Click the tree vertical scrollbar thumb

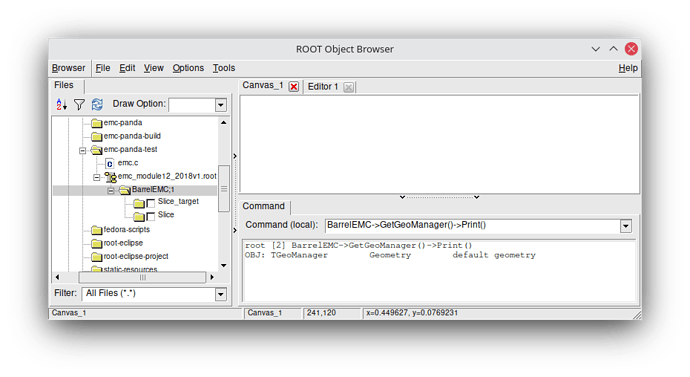[x=224, y=189]
